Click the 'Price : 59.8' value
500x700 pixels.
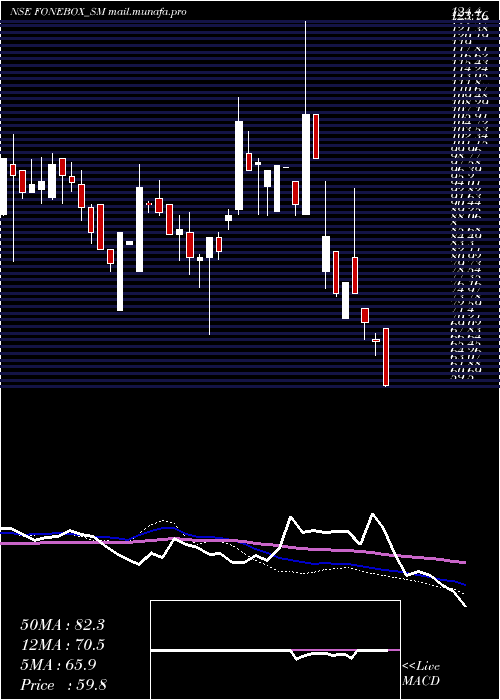(x=63, y=685)
